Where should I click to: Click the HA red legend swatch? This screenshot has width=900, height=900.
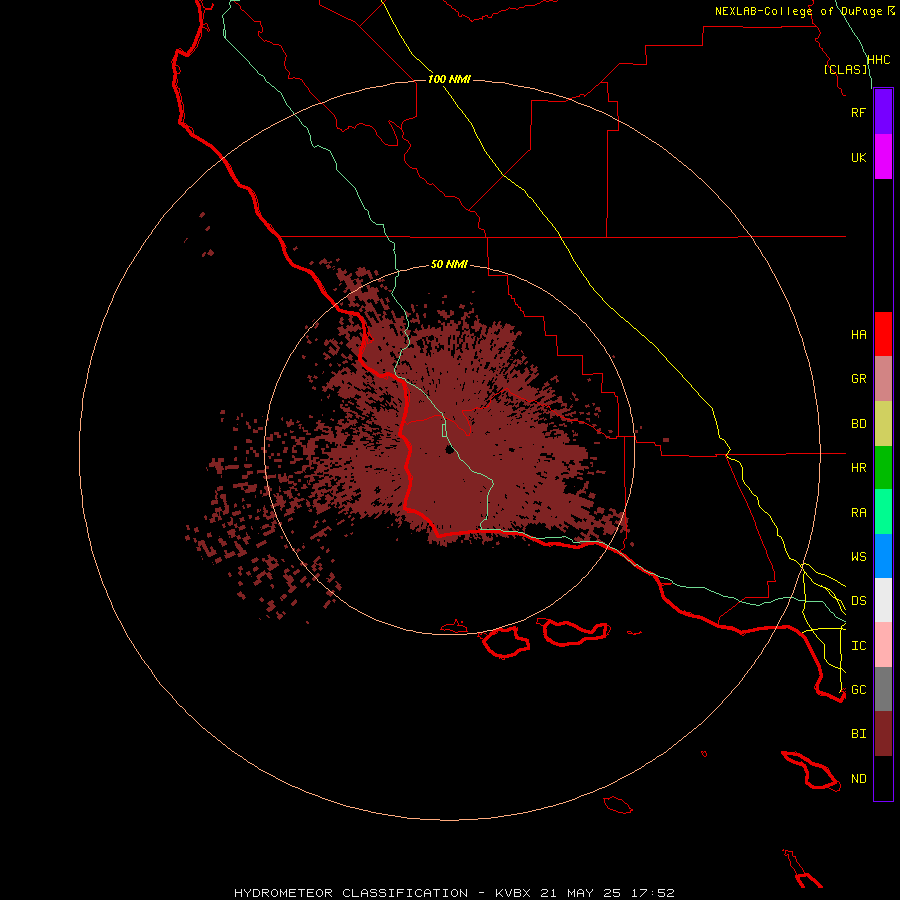(x=883, y=334)
